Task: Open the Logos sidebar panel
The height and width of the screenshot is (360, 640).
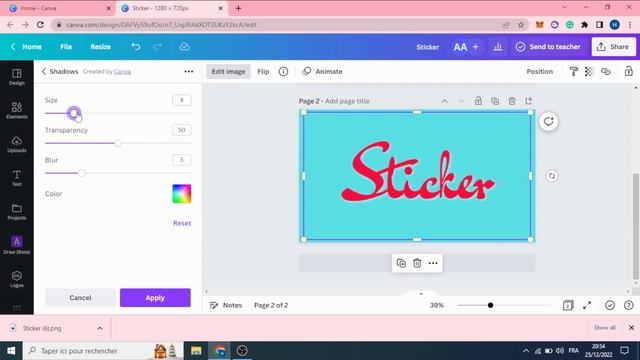Action: tap(17, 279)
